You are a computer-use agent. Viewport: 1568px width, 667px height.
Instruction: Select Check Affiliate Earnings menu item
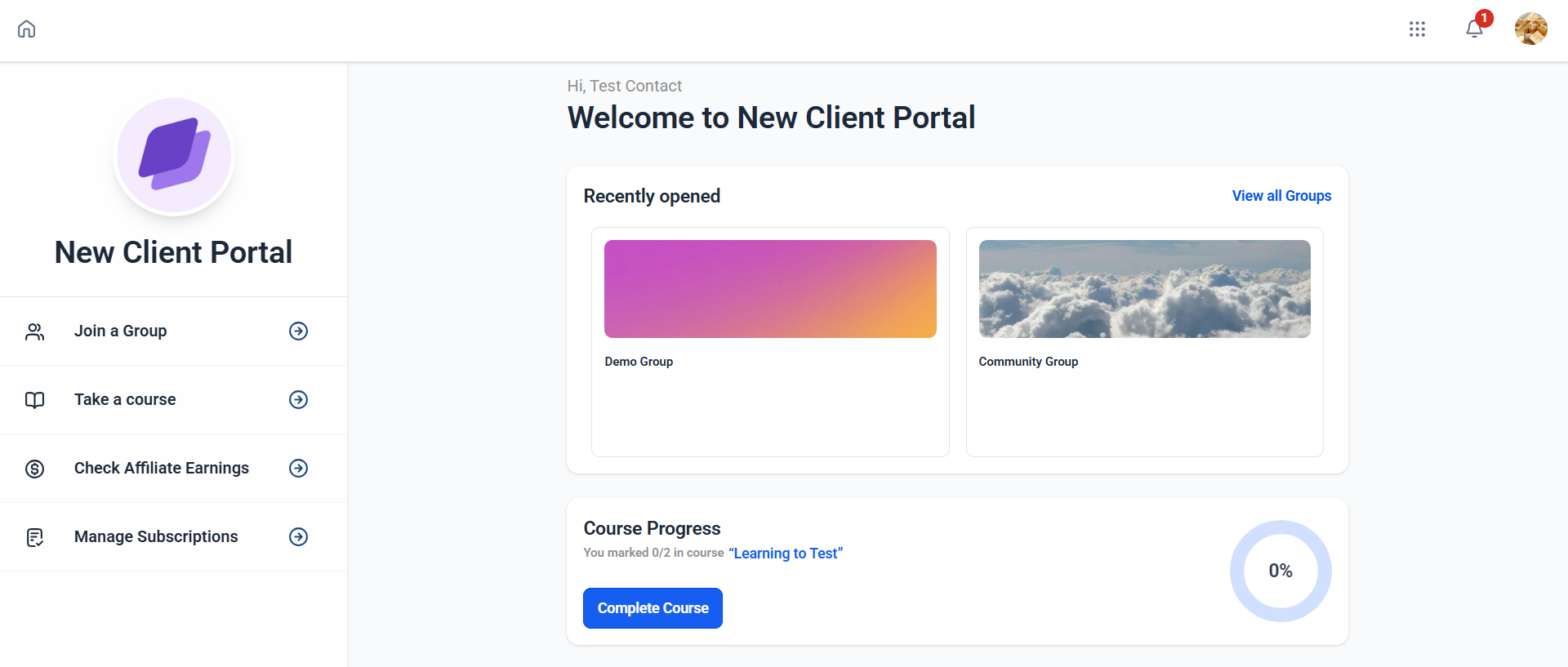[162, 468]
